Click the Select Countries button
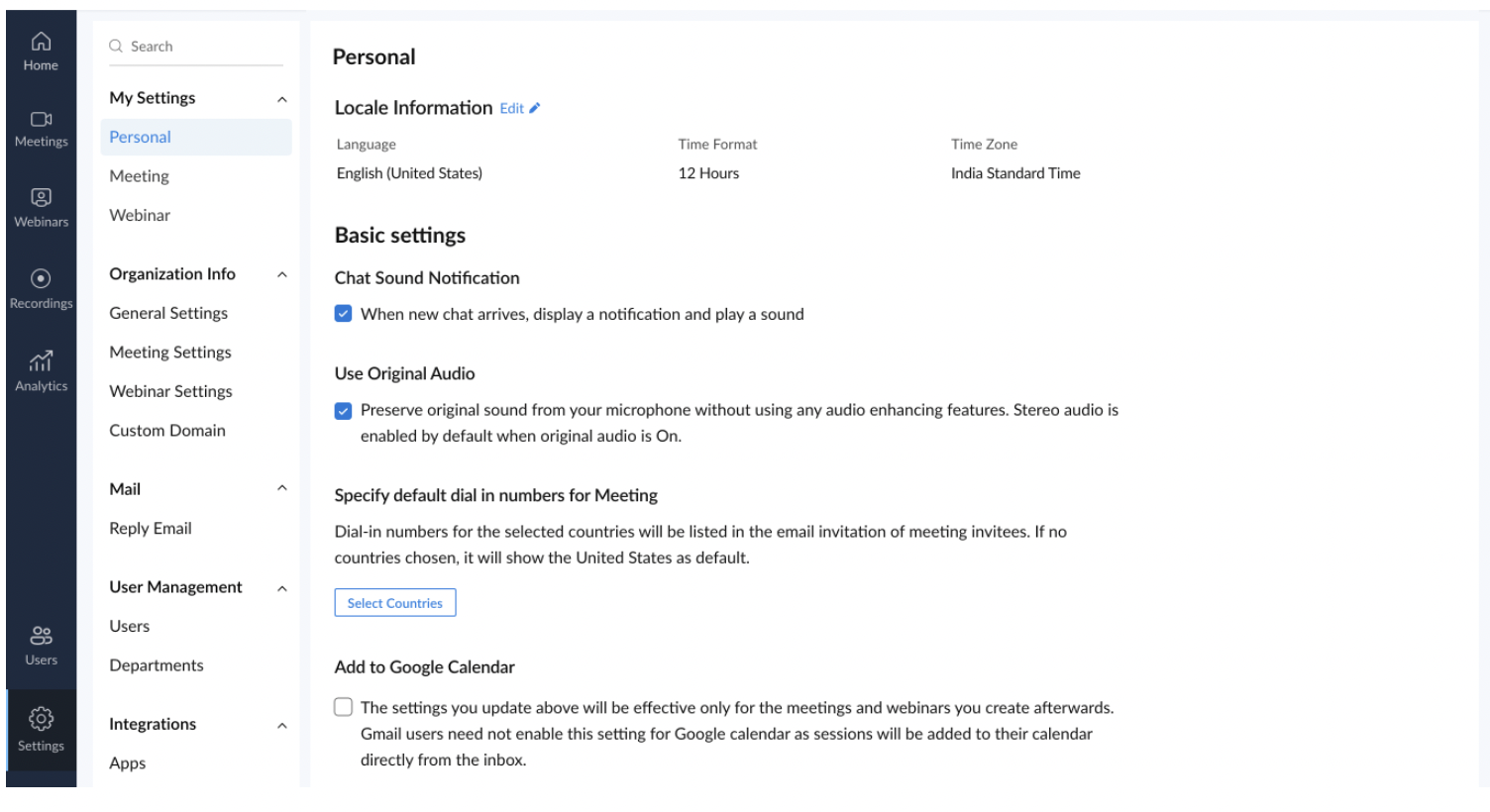Image resolution: width=1490 pixels, height=812 pixels. point(395,603)
